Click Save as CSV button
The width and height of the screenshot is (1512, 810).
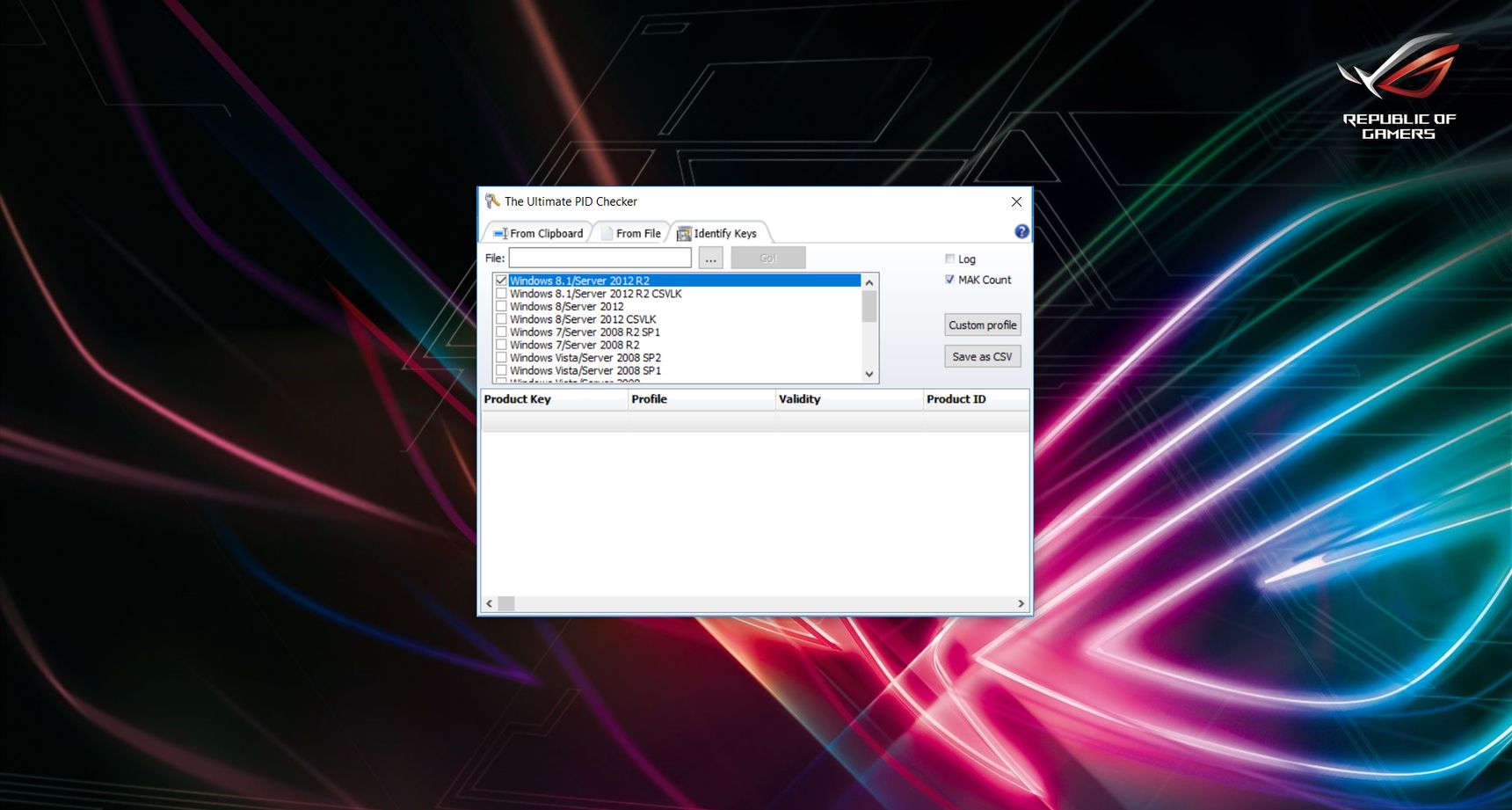point(983,357)
